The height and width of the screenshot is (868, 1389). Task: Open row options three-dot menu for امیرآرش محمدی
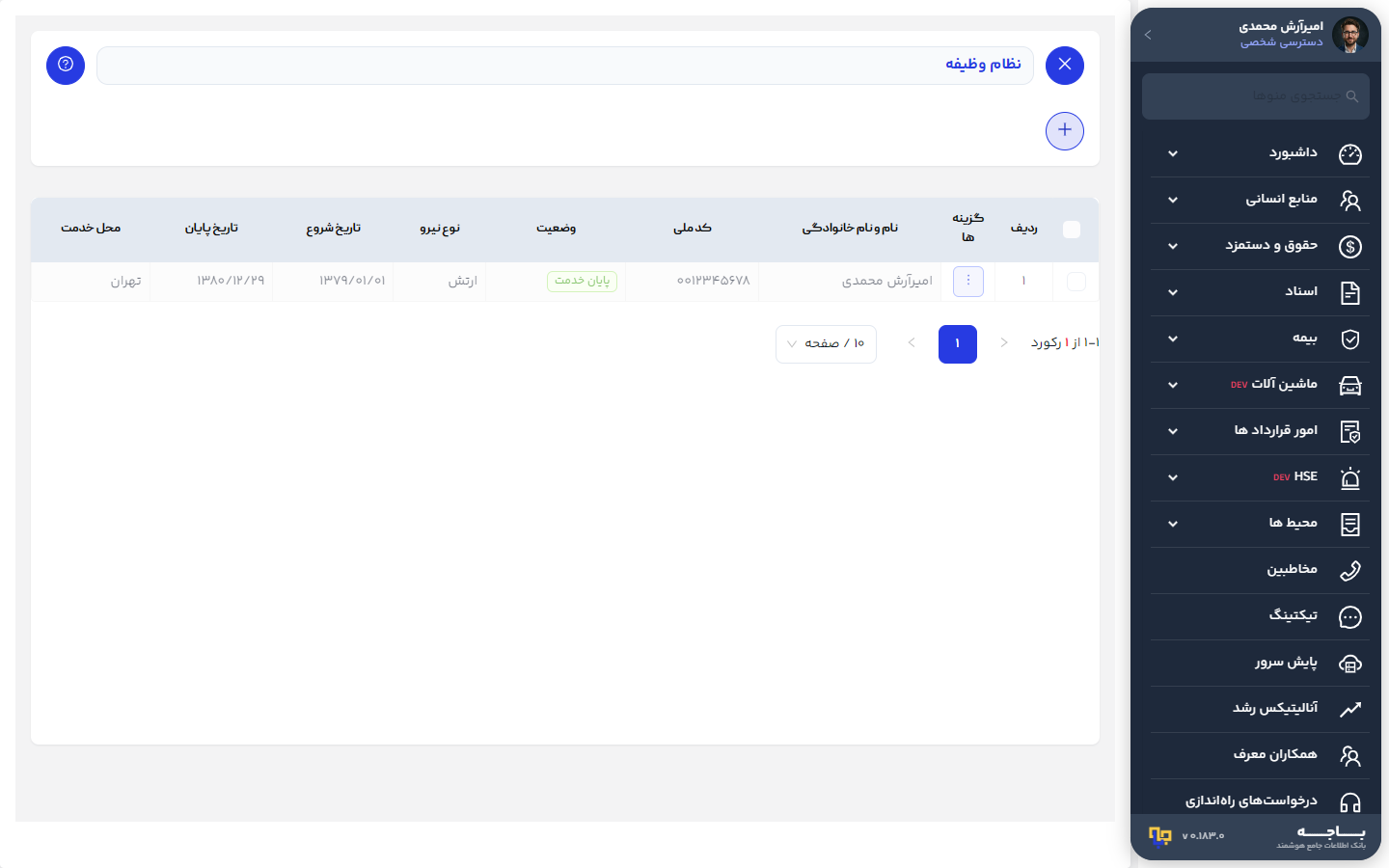pos(968,281)
